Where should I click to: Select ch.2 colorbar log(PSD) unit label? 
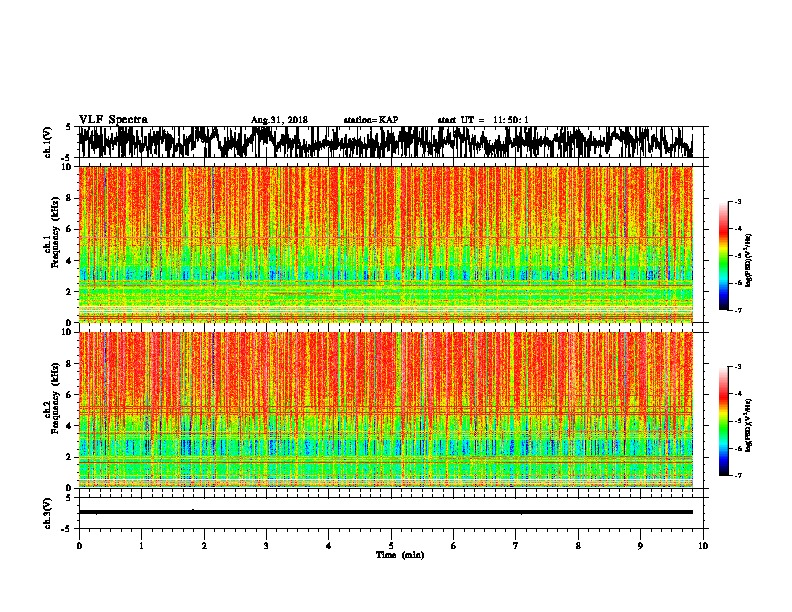(x=749, y=425)
